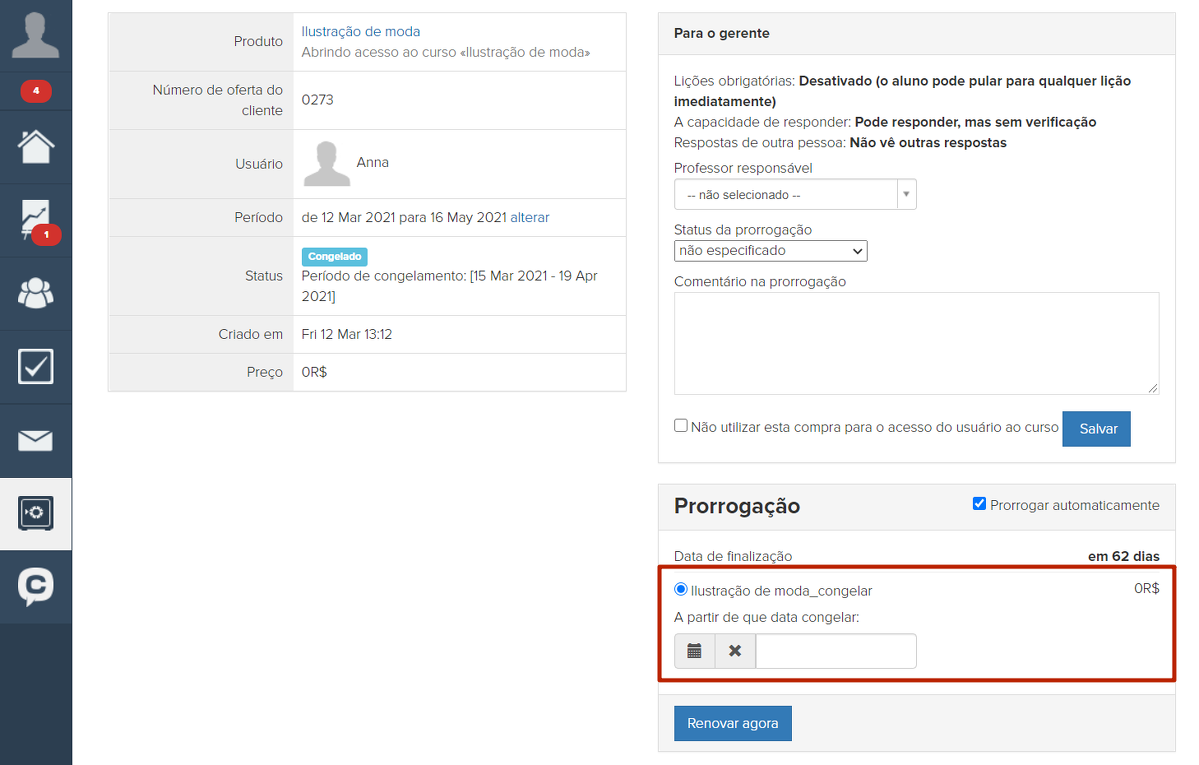Check 'Não utilizar esta compra' checkbox

pos(681,426)
